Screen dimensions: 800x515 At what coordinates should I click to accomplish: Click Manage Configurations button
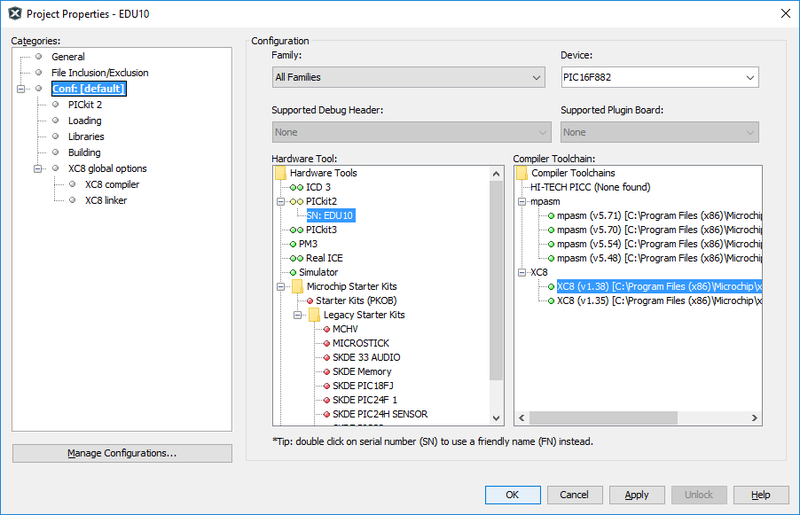(122, 453)
